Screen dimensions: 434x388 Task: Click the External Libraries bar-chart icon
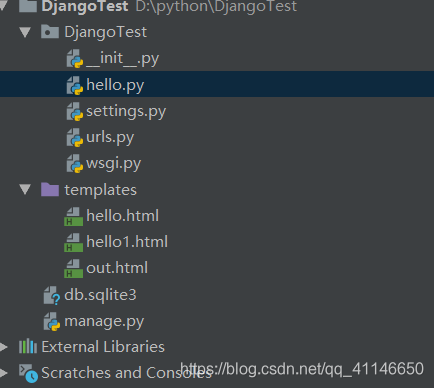[28, 346]
